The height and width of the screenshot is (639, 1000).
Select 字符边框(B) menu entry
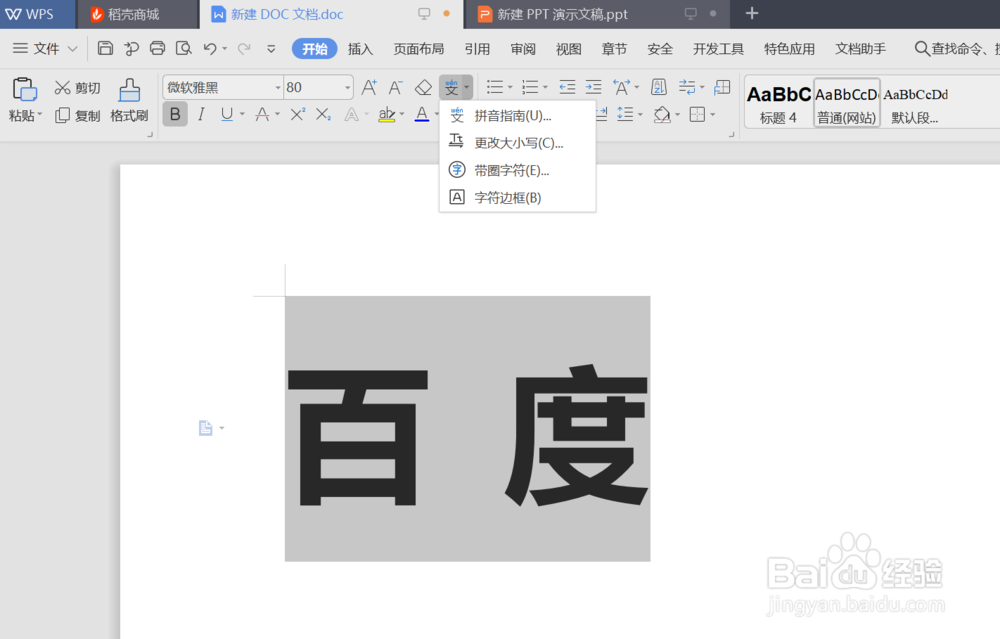(x=518, y=198)
